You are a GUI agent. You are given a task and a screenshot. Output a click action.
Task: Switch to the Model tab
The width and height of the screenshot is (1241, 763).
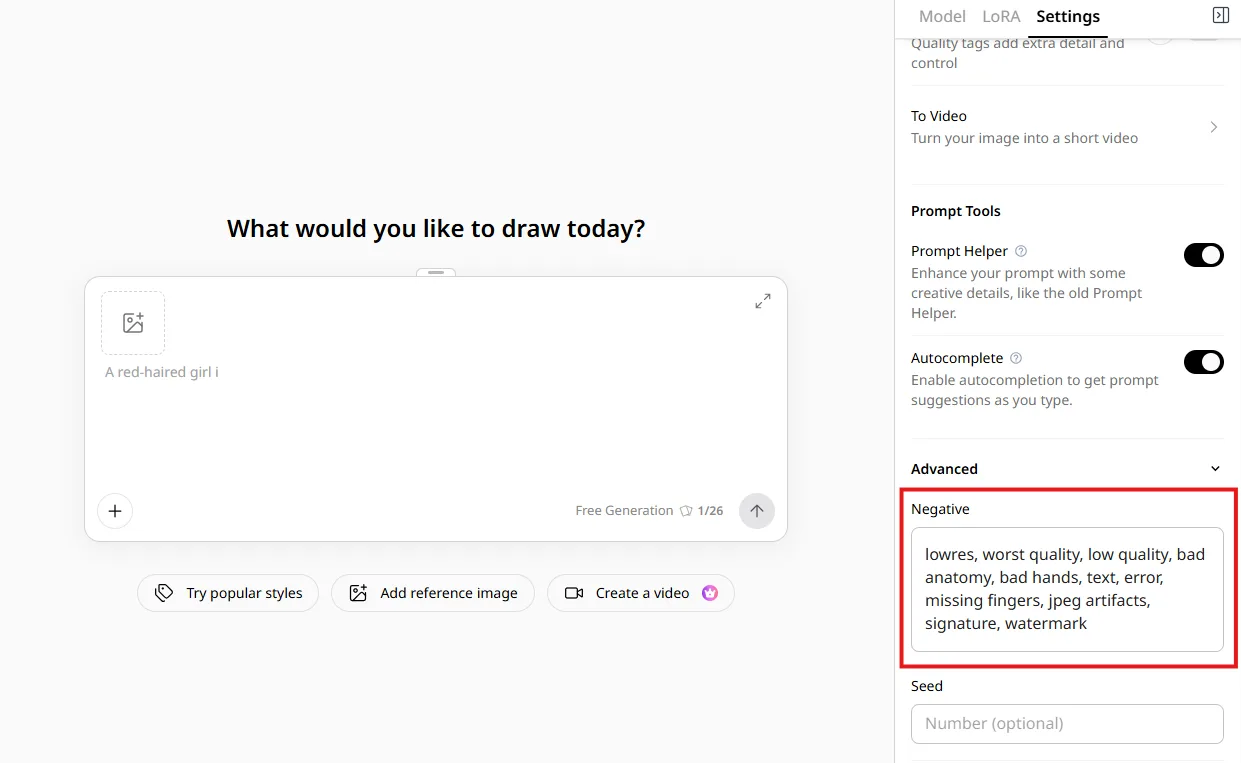click(942, 16)
